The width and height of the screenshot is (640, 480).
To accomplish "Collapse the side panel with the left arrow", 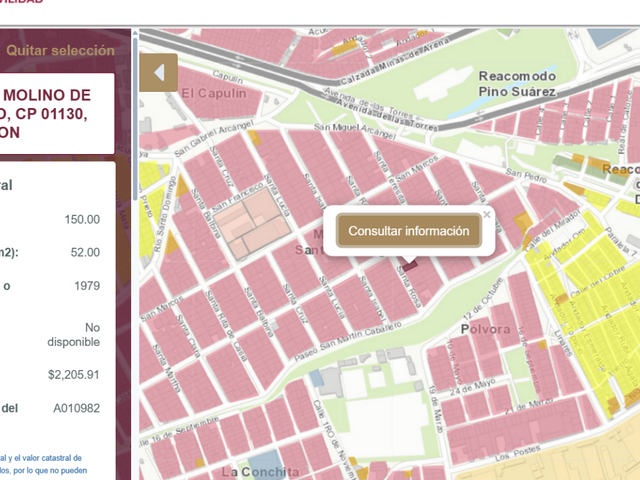I will tap(158, 73).
